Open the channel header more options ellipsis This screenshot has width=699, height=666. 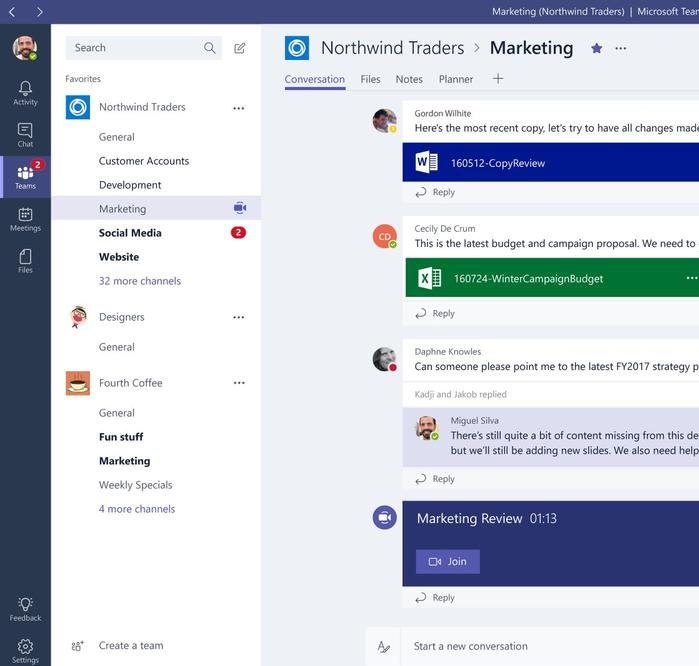(x=621, y=48)
